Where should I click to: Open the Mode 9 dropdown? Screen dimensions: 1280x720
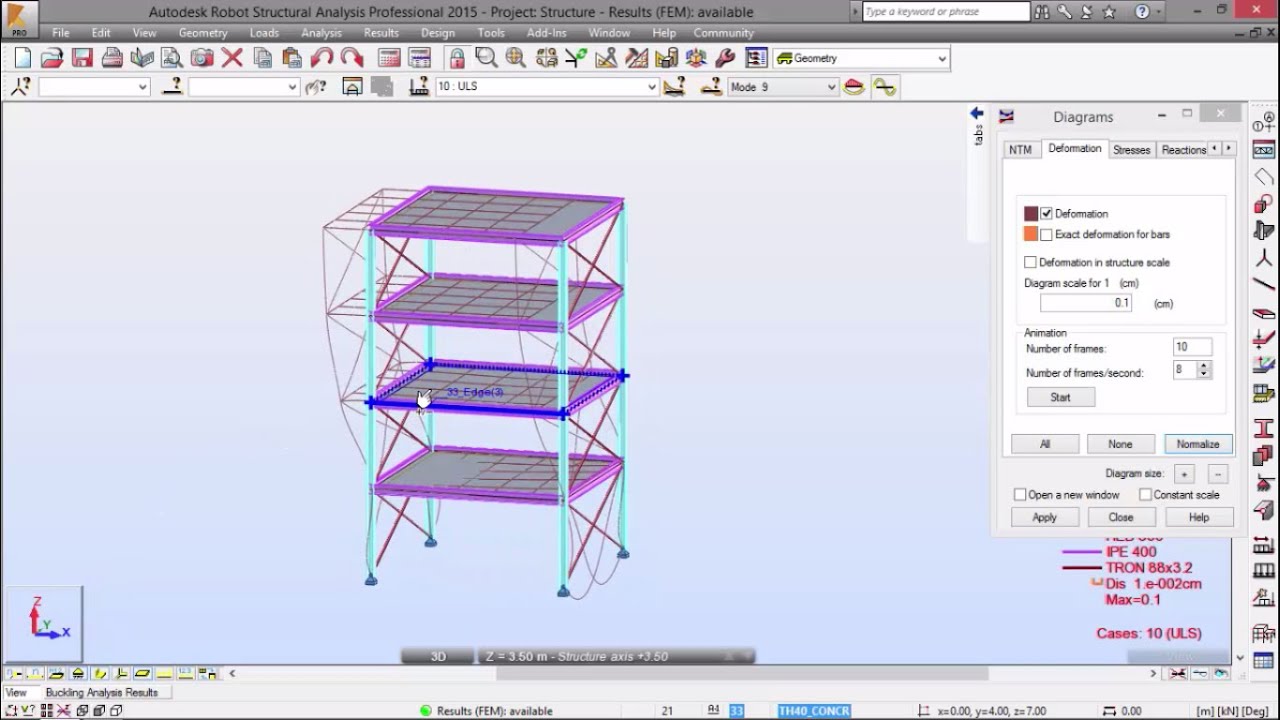[x=831, y=87]
